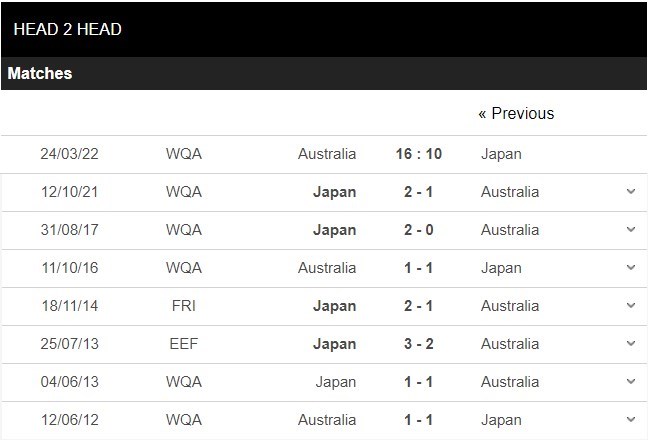Select the EEF competition label
Image resolution: width=652 pixels, height=446 pixels.
pyautogui.click(x=184, y=344)
